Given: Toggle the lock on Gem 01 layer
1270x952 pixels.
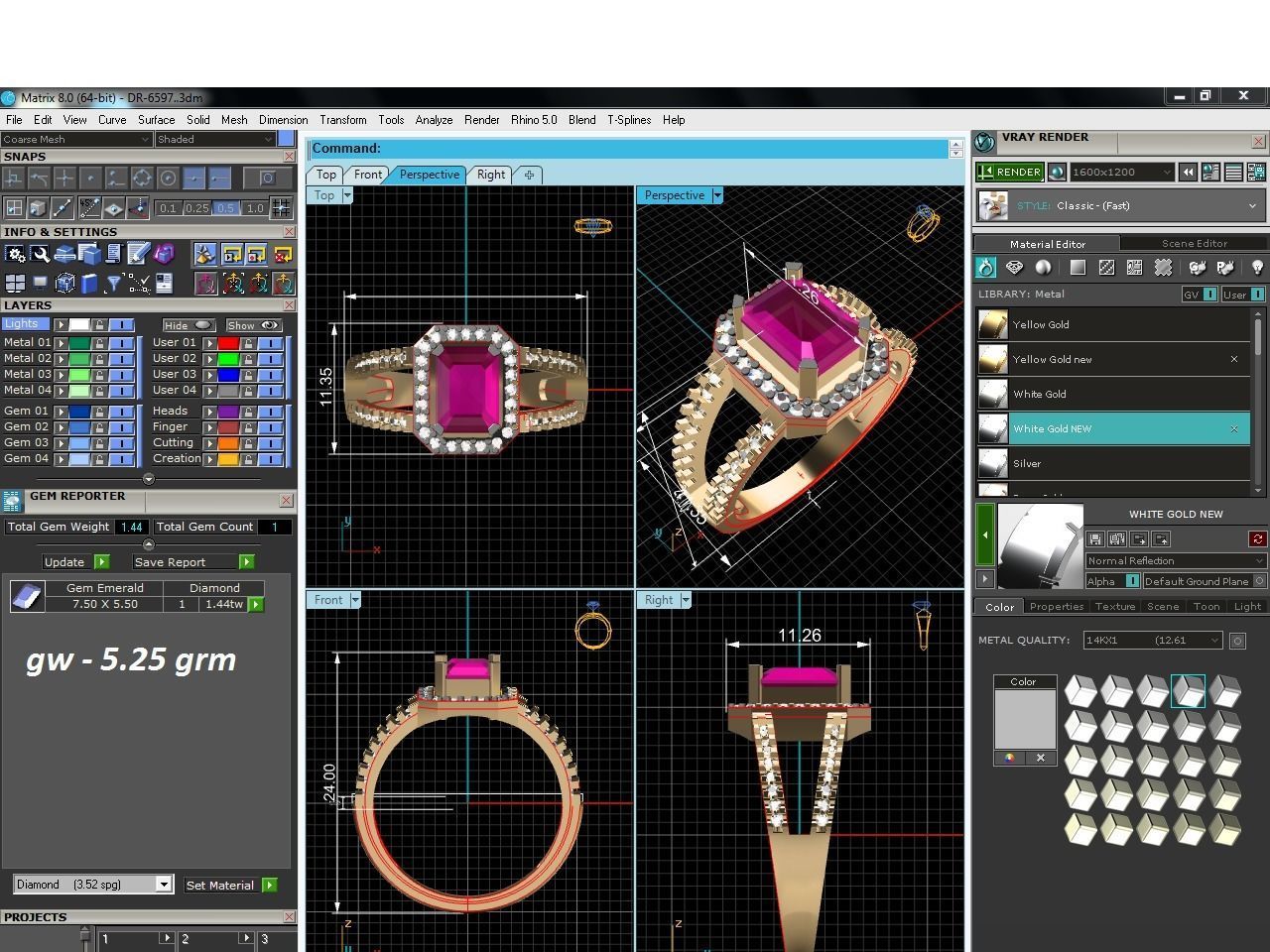Looking at the screenshot, I should tap(99, 411).
